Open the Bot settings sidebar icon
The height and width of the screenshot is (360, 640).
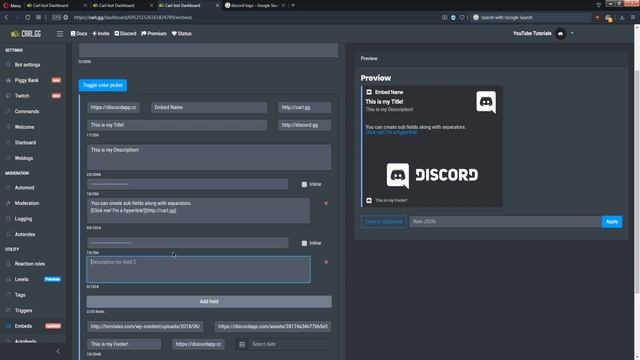point(8,65)
